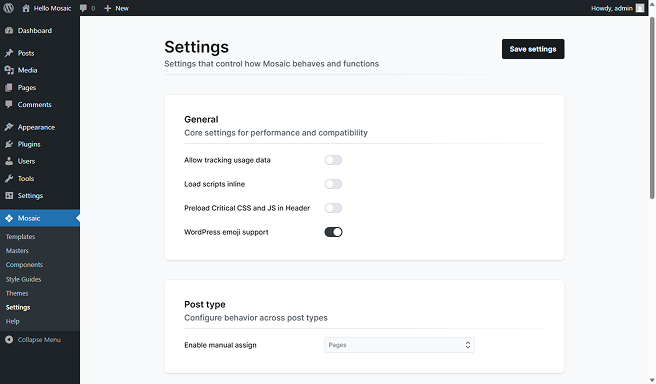Click the WordPress logo icon

(8, 8)
